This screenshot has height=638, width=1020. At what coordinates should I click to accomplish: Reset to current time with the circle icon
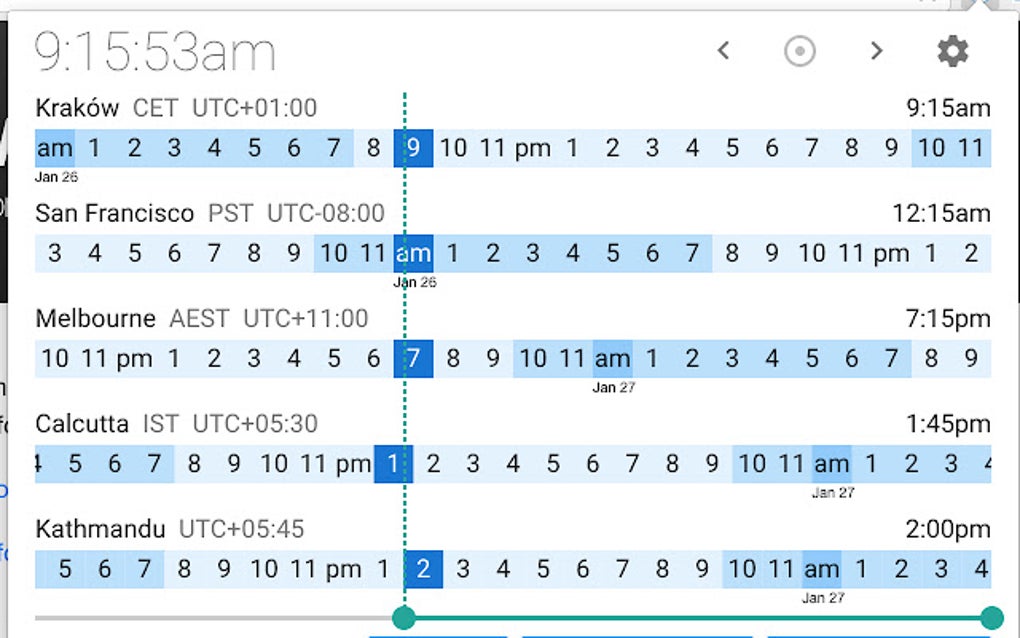[799, 50]
